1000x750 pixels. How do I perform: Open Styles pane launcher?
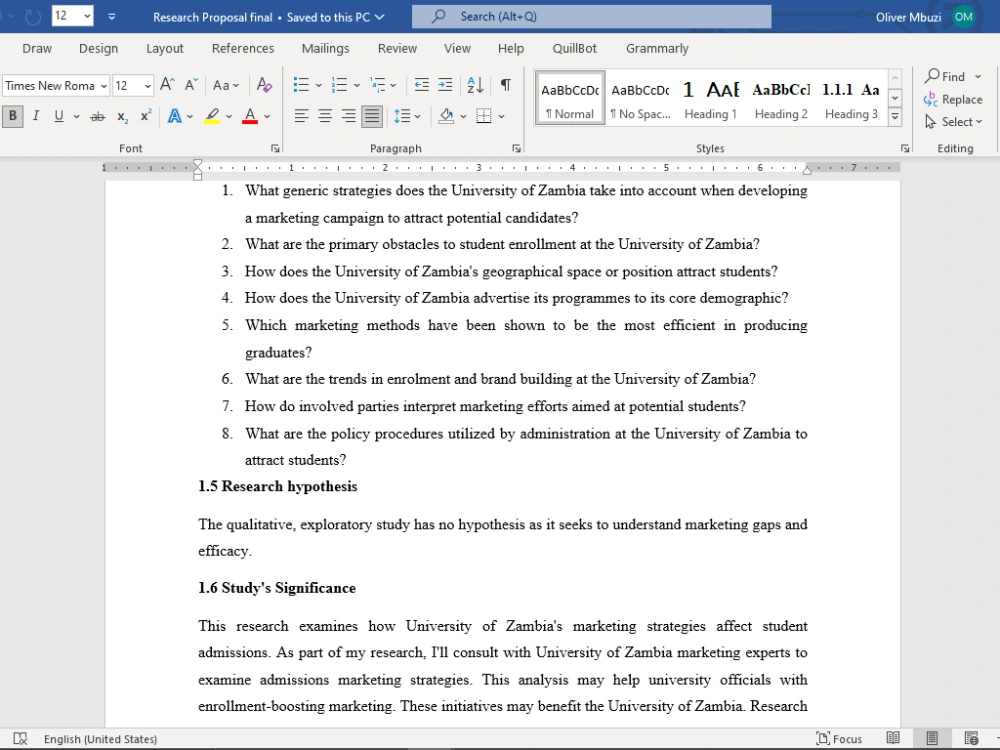904,149
